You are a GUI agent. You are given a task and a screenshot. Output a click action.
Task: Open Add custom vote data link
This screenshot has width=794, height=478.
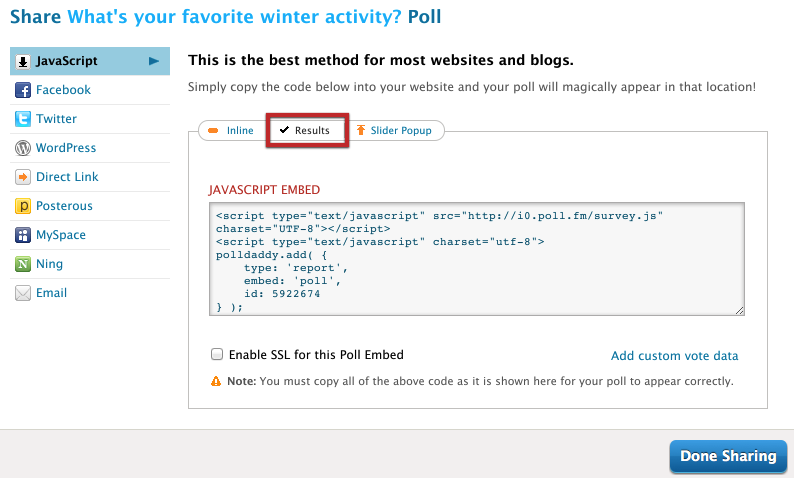[674, 356]
